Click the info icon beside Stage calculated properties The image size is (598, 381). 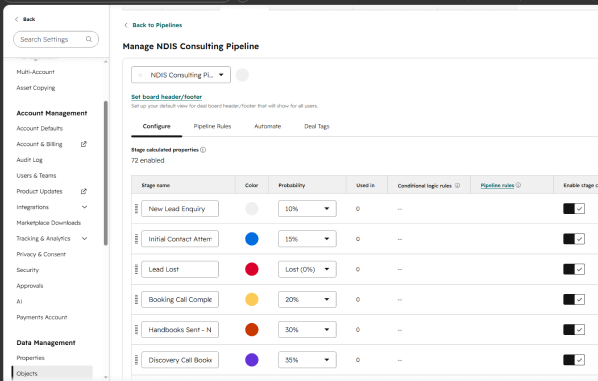(203, 150)
